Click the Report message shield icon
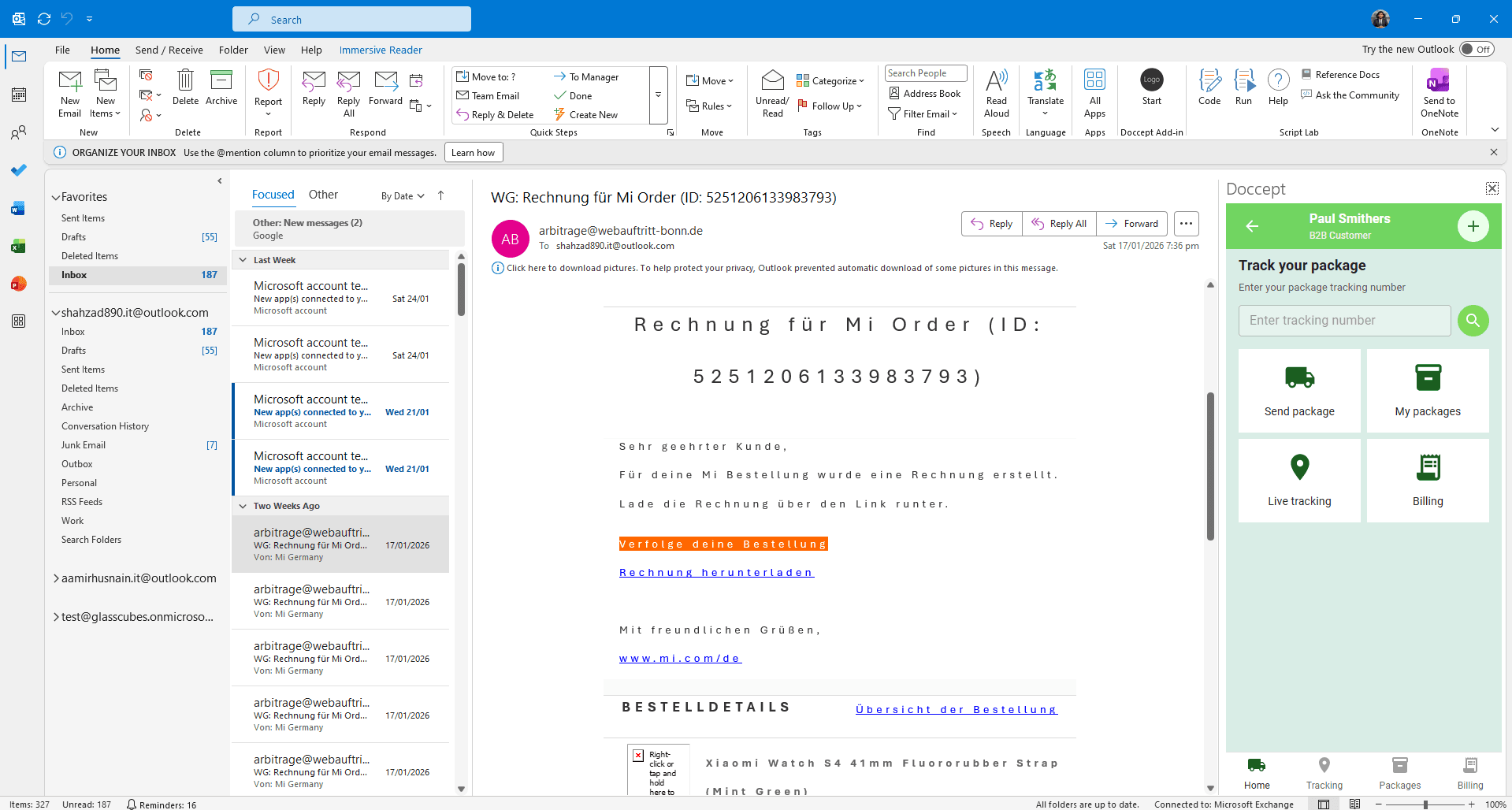This screenshot has width=1512, height=810. coord(268,80)
